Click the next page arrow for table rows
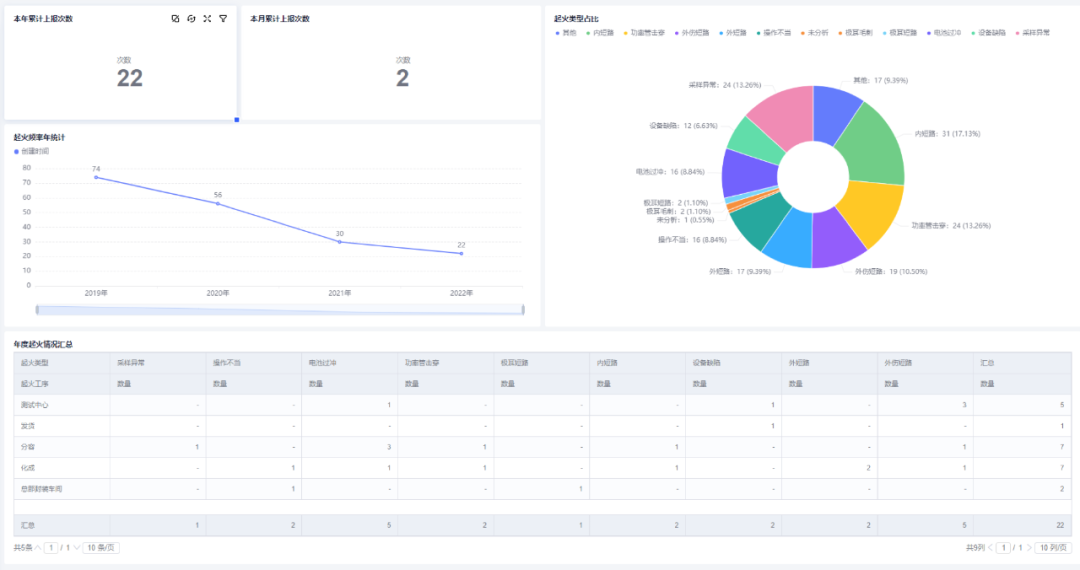This screenshot has height=570, width=1080. [76, 548]
